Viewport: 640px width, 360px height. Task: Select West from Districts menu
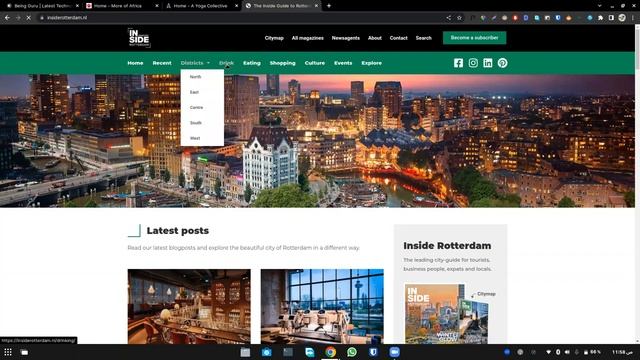(x=195, y=138)
